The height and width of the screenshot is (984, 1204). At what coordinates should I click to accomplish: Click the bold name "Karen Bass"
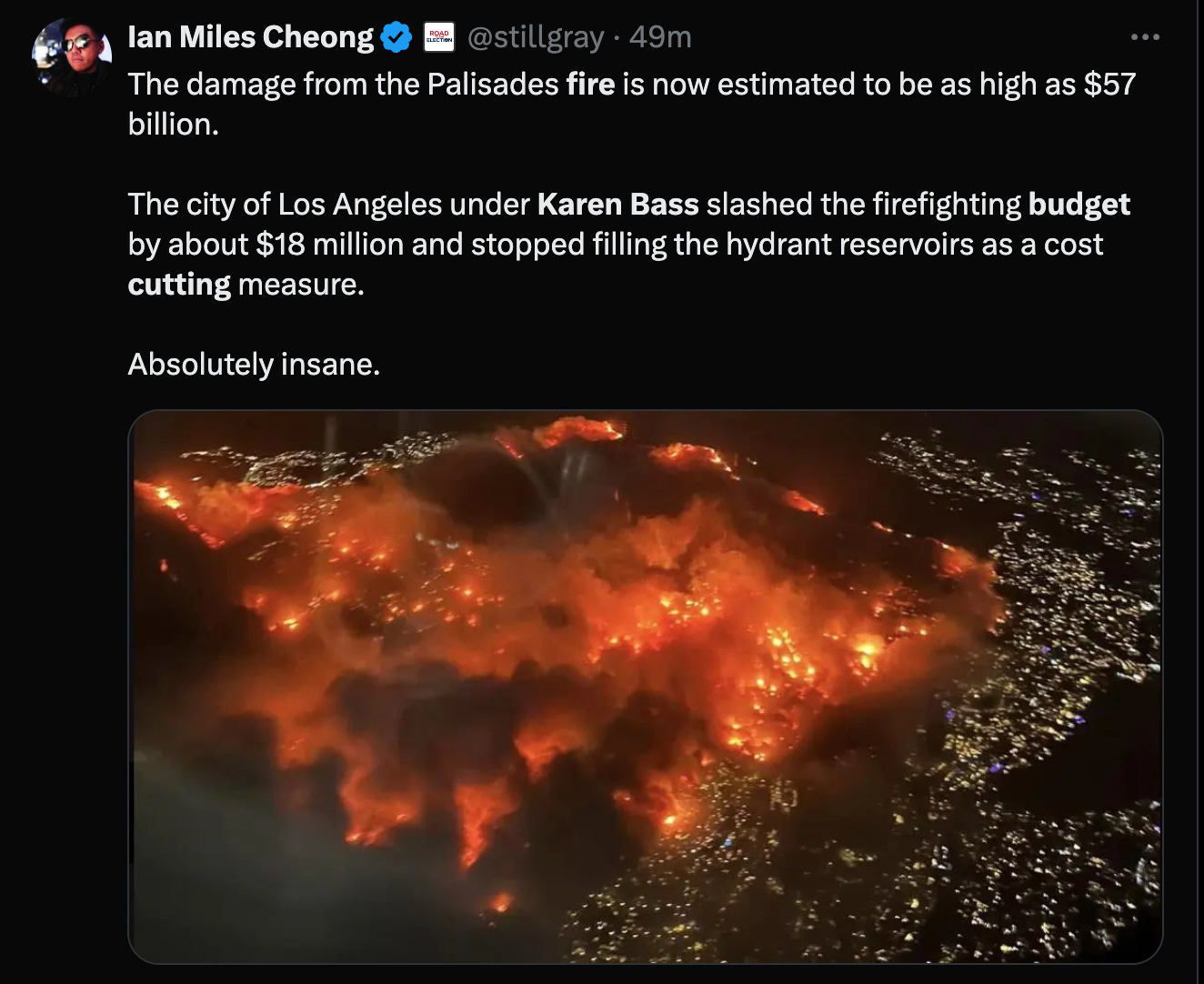click(617, 204)
